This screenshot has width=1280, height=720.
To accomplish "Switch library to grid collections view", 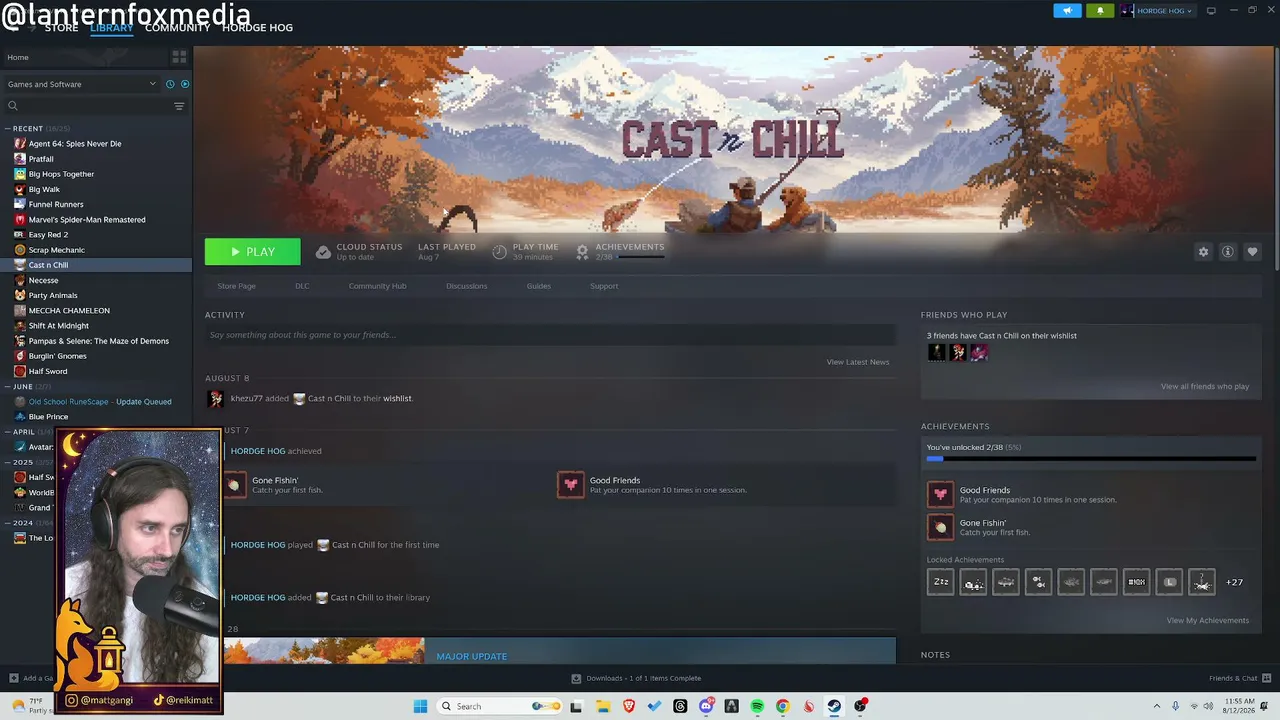I will [x=179, y=57].
